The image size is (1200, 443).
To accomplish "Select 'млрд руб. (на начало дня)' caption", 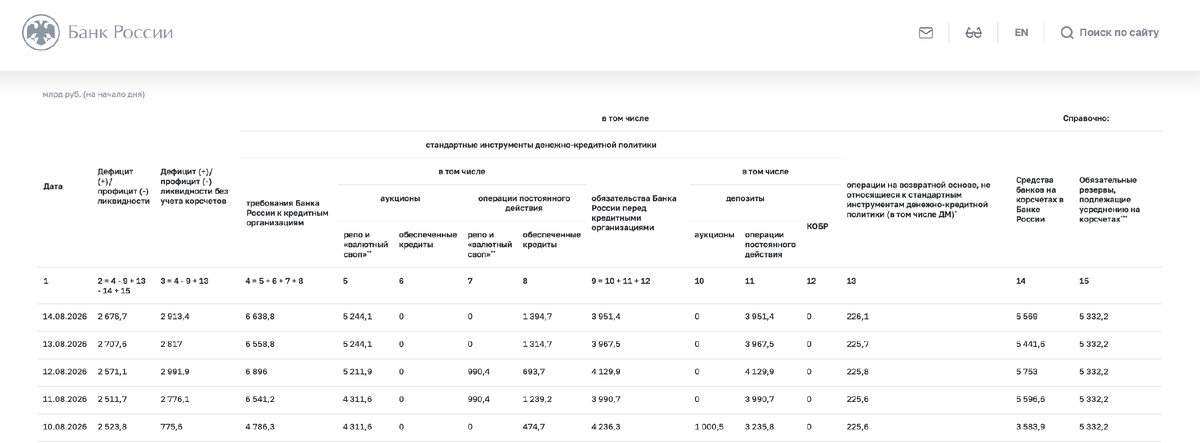I will point(94,94).
